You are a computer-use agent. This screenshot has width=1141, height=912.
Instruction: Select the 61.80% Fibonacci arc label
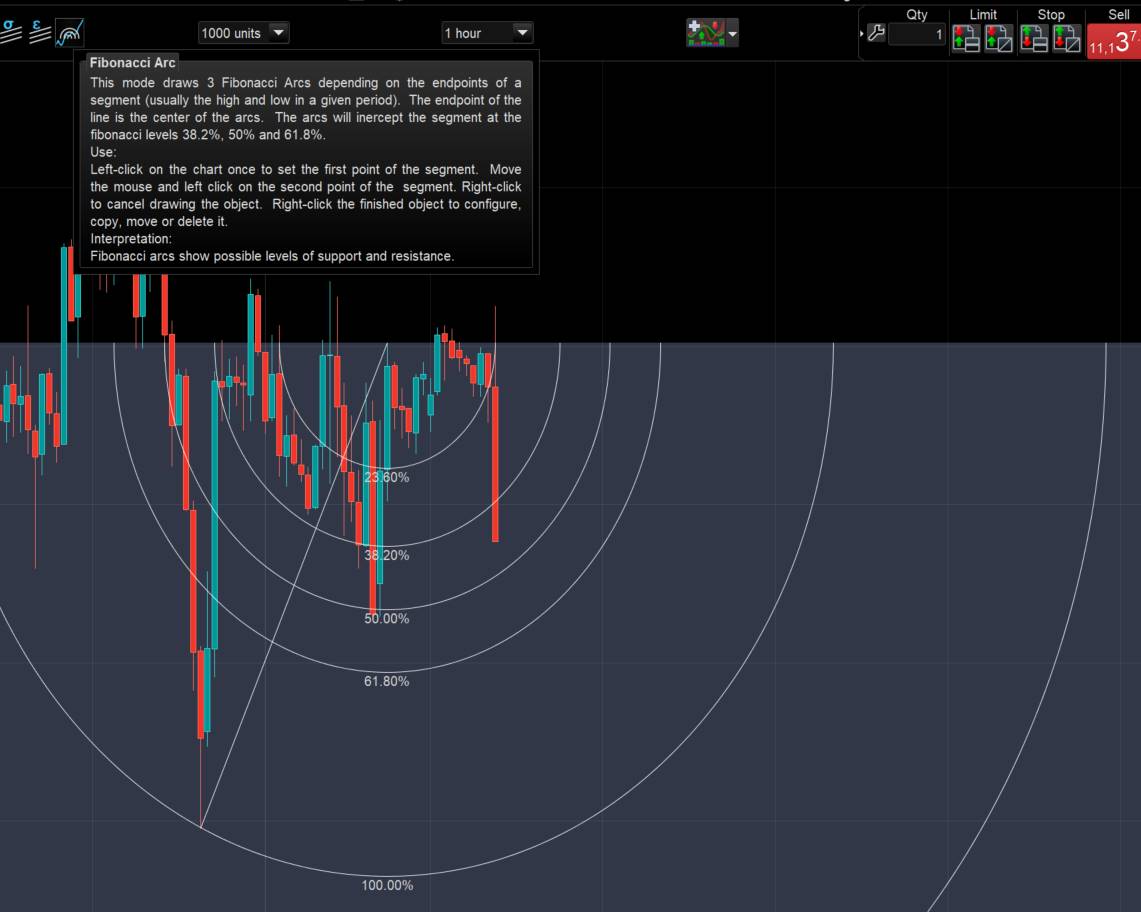click(x=386, y=681)
